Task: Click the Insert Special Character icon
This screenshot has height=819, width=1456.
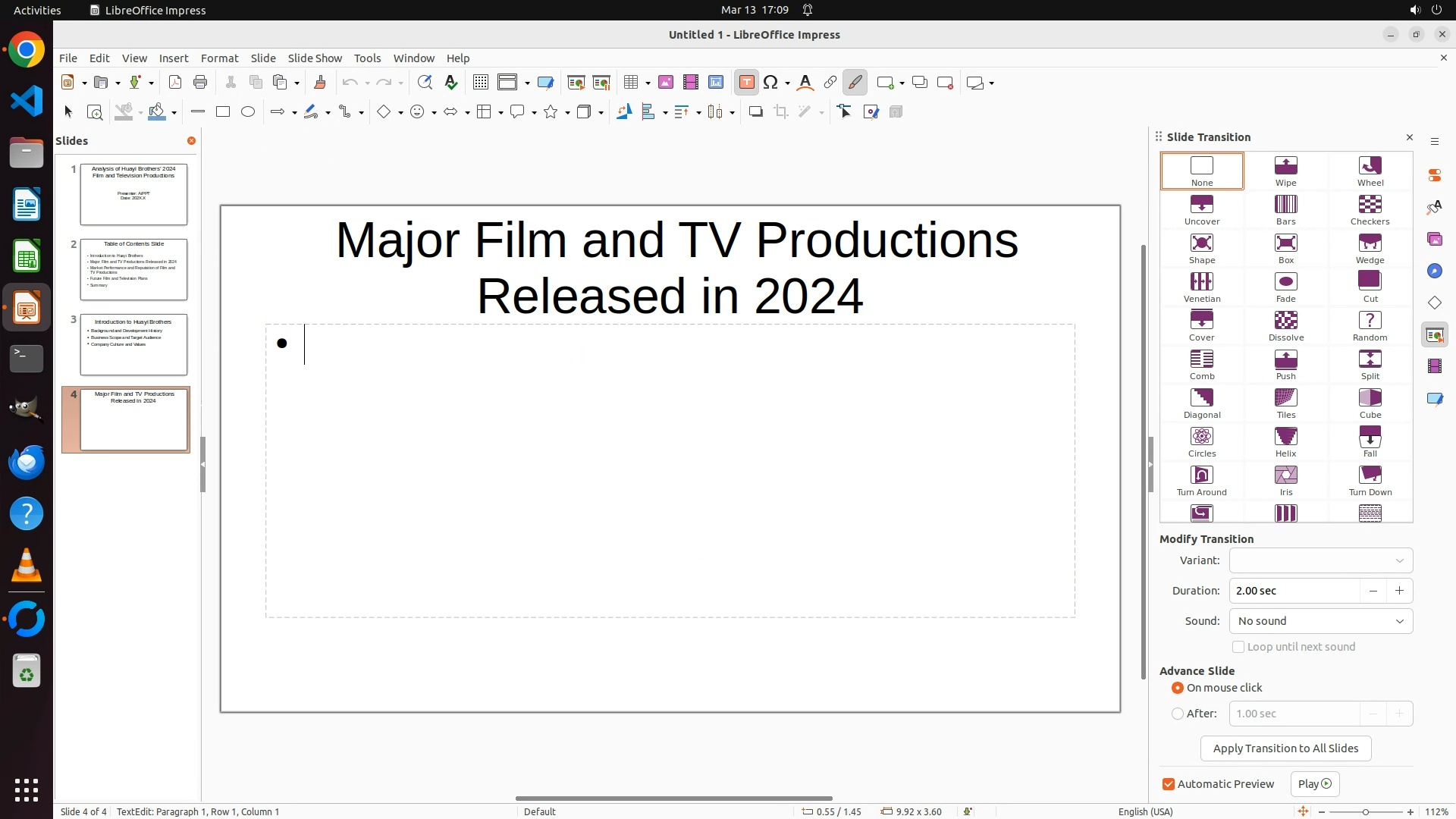Action: (770, 83)
